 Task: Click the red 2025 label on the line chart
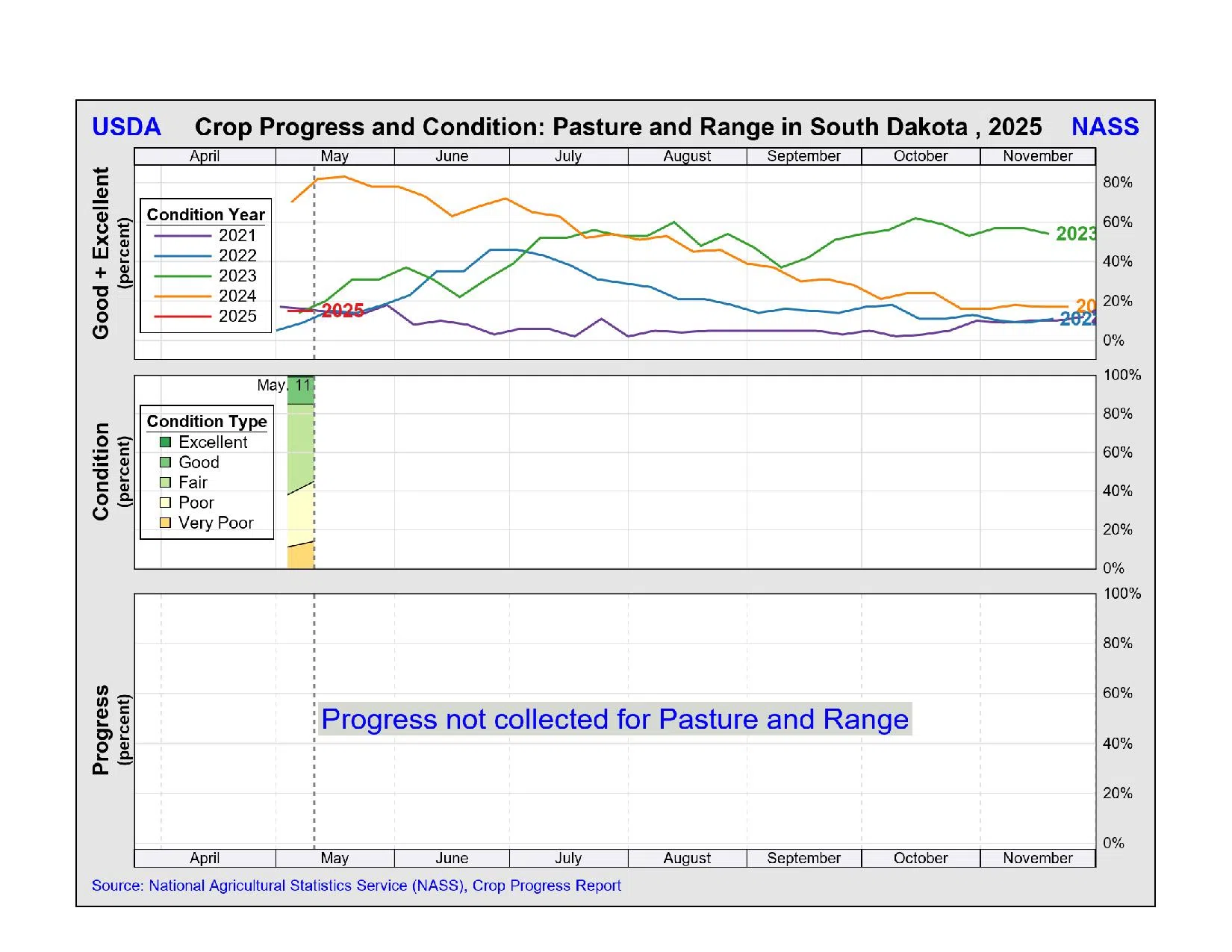[x=343, y=311]
